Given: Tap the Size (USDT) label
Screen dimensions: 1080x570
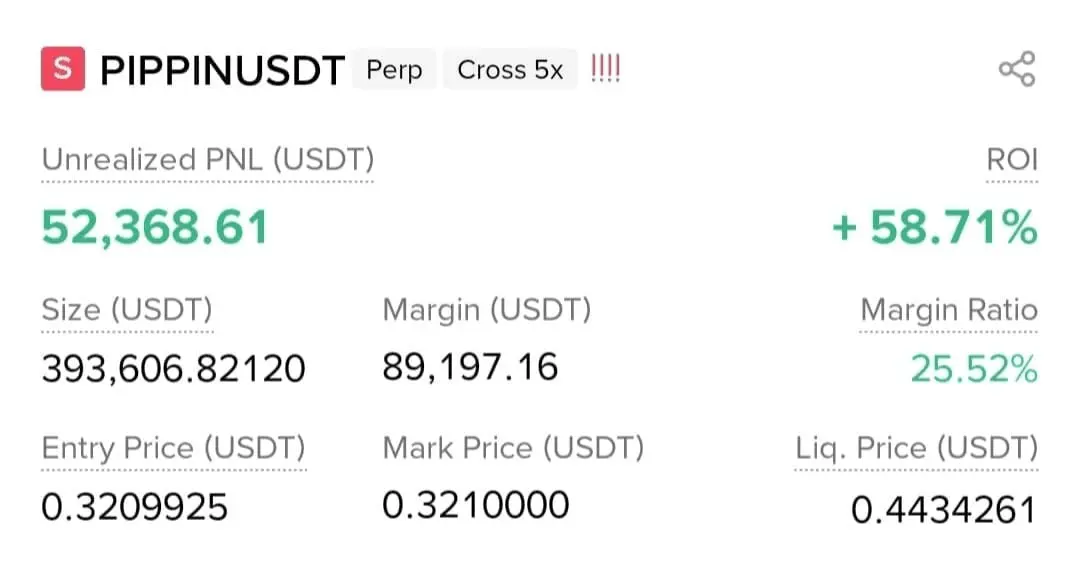Looking at the screenshot, I should tap(126, 310).
